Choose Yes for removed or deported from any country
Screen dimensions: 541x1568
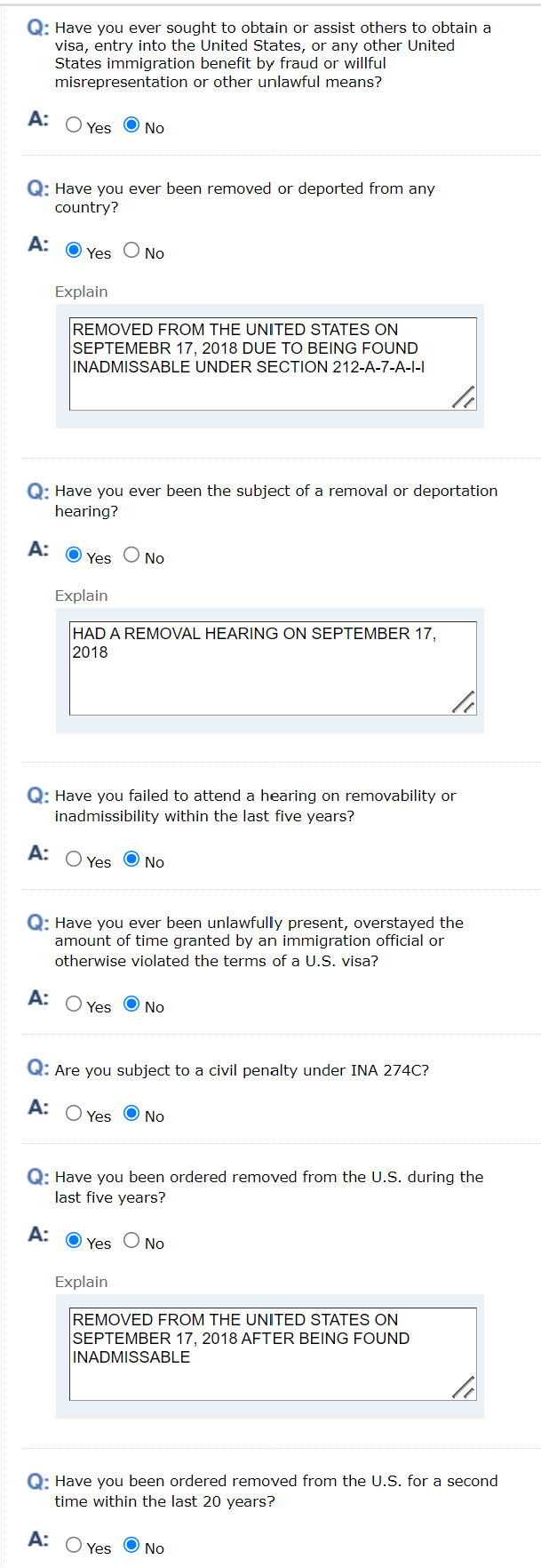(x=74, y=251)
